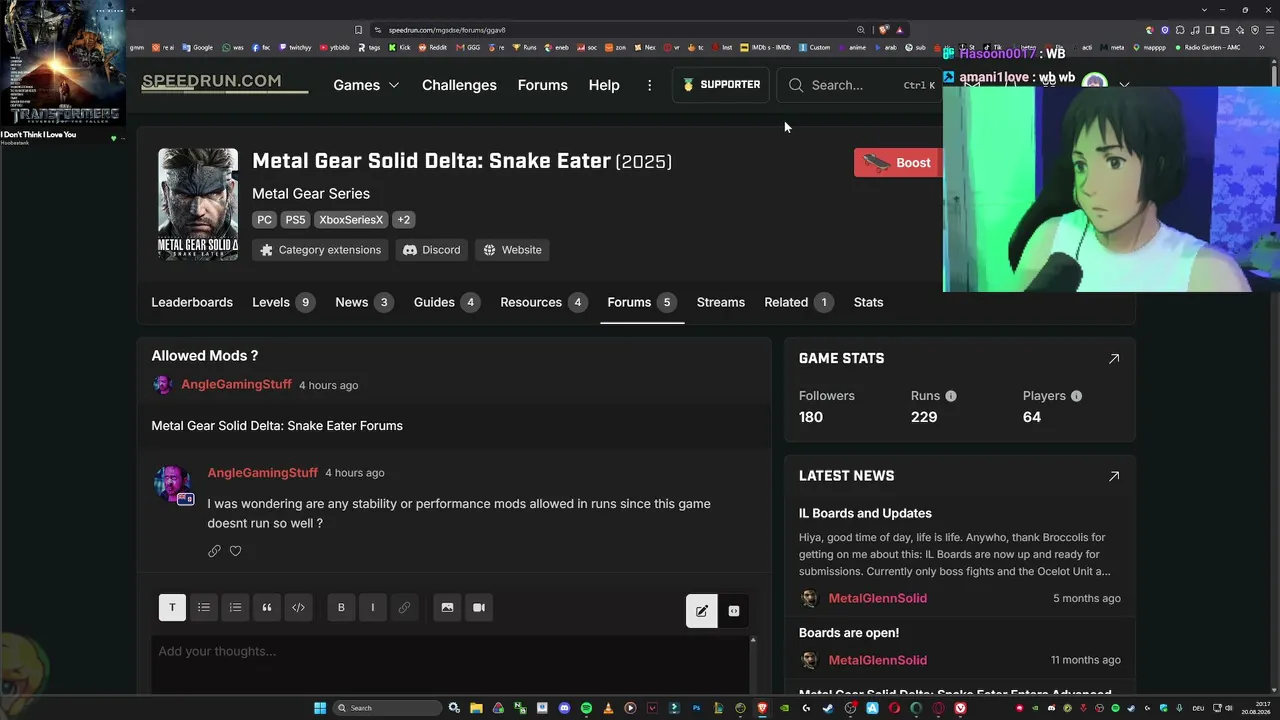1280x720 pixels.
Task: Open the Forums top navigation item
Action: pos(543,85)
